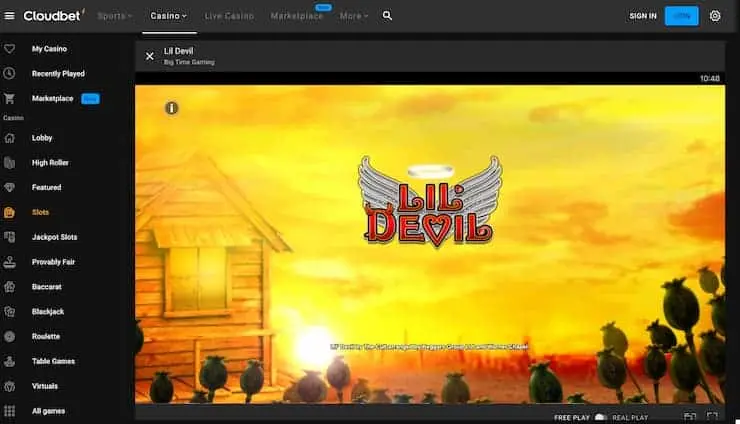This screenshot has width=740, height=424.
Task: Open Marketplace in the top navigation
Action: (x=296, y=16)
